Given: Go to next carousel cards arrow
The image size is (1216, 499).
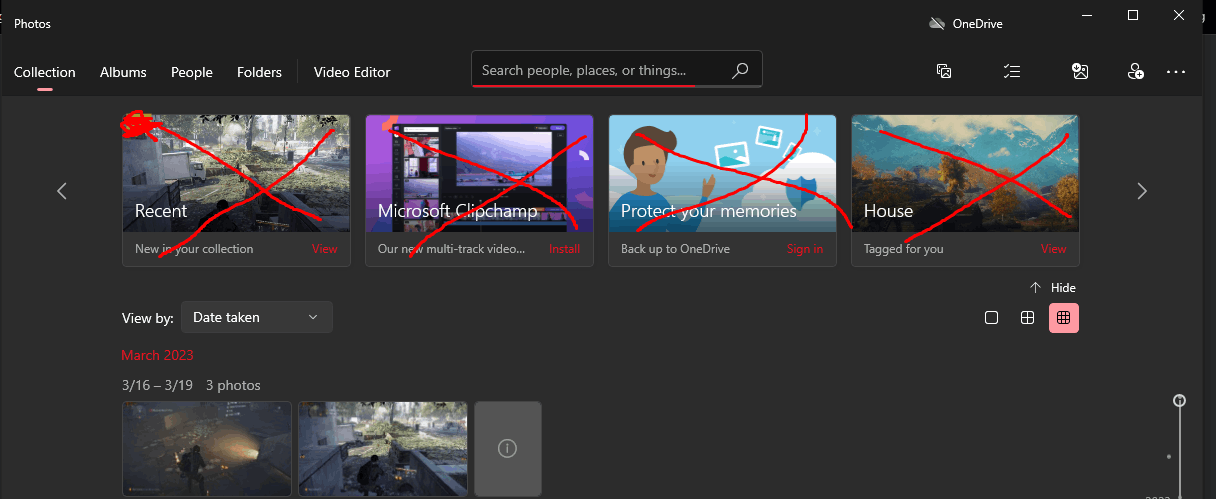Looking at the screenshot, I should coord(1142,190).
